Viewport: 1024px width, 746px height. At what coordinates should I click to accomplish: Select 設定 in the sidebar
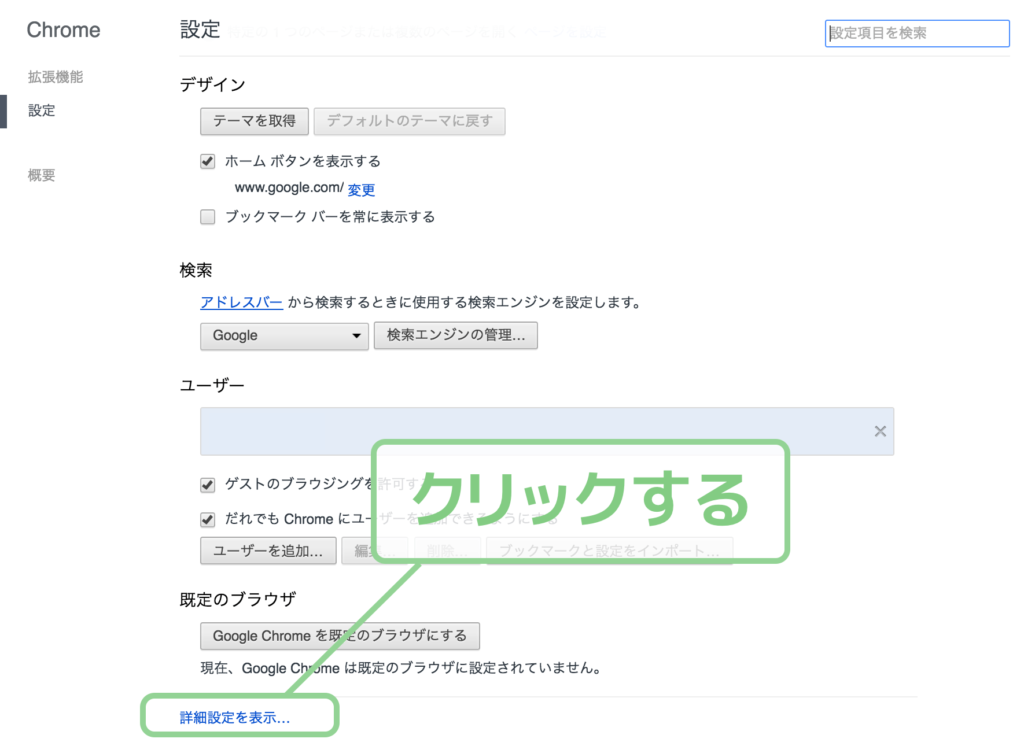click(x=42, y=110)
